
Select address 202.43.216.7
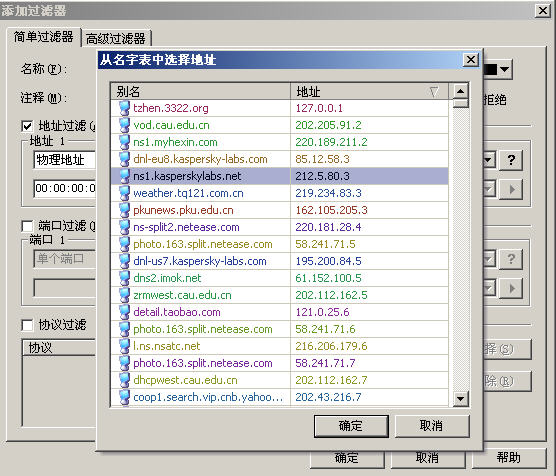tap(328, 398)
